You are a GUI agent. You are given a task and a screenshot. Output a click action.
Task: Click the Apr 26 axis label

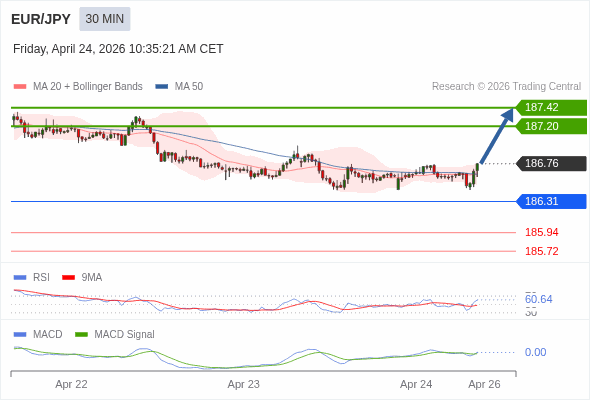484,384
